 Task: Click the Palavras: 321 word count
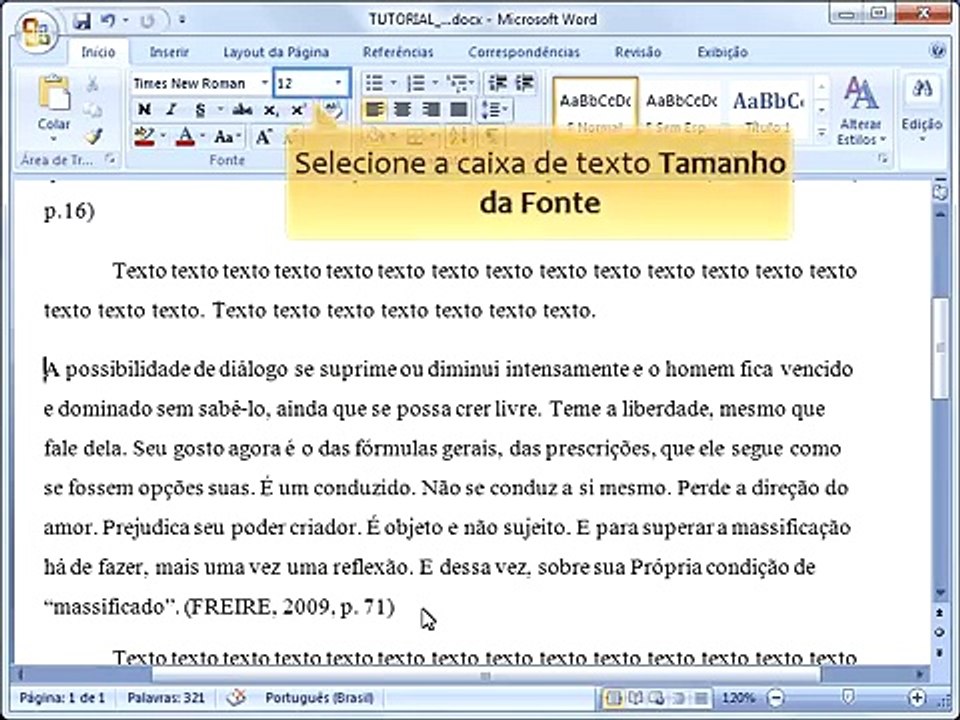pyautogui.click(x=166, y=697)
